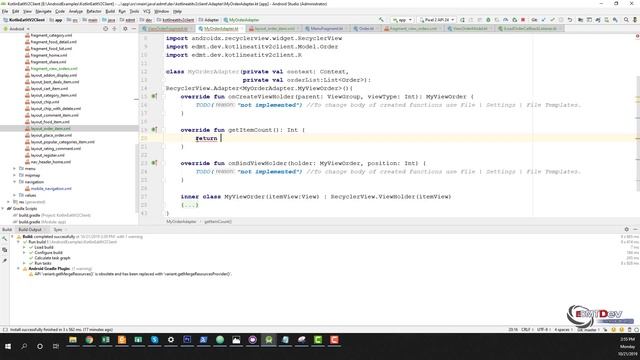Screen dimensions: 640x360
Task: Expand the mipmap folder in project tree
Action: point(15,175)
